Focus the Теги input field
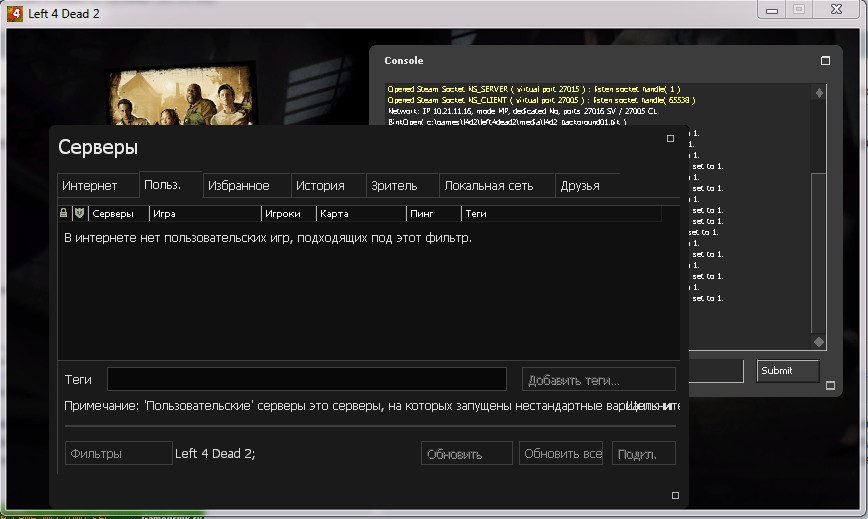Screen dimensions: 868x519 tap(307, 379)
